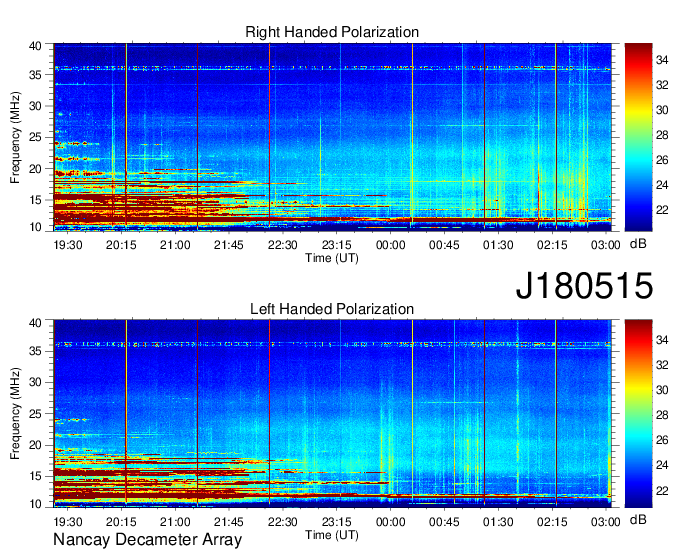Click the right-handed polarization spectrogram image
680x552 pixels.
click(x=332, y=137)
